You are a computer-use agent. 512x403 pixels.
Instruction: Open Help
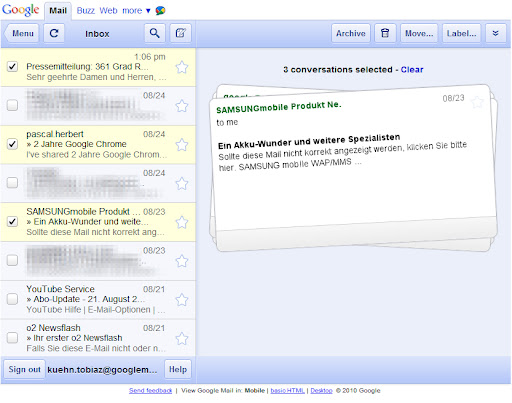[x=178, y=369]
